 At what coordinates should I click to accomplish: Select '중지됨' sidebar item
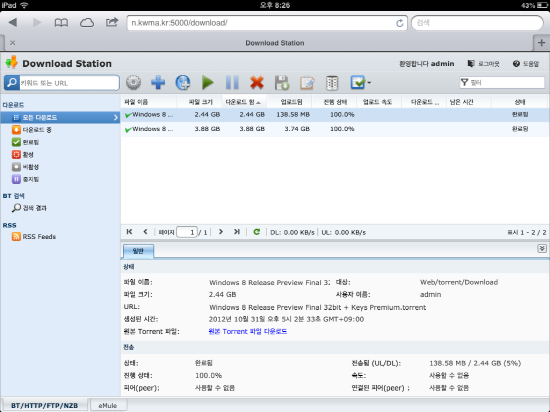pyautogui.click(x=25, y=179)
